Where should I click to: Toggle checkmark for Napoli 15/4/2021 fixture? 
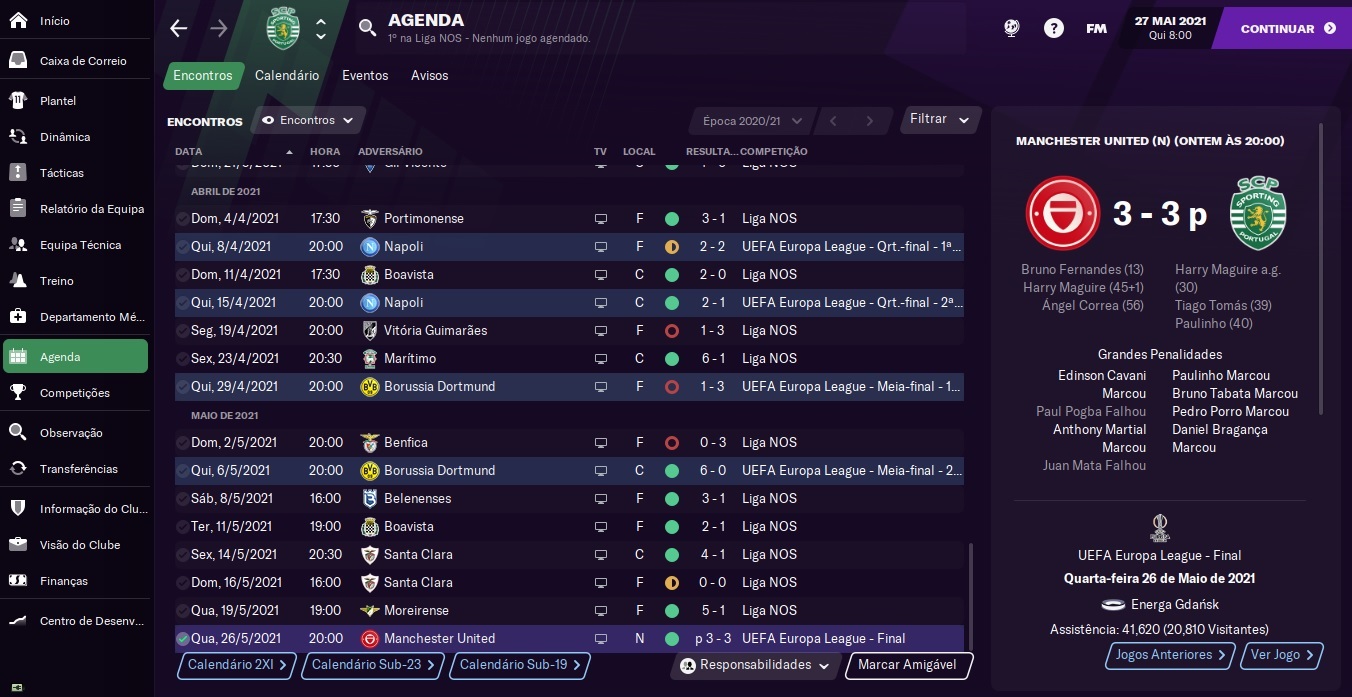182,302
